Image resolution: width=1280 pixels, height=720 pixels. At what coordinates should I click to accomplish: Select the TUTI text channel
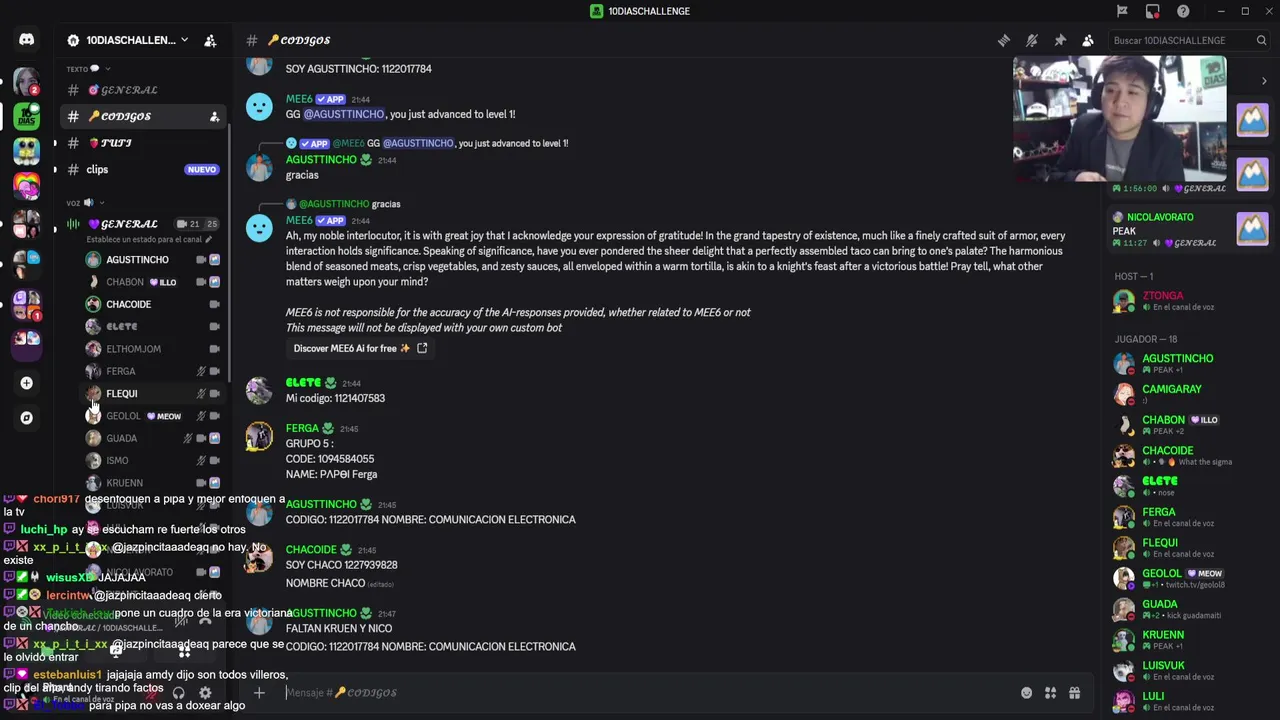[116, 143]
